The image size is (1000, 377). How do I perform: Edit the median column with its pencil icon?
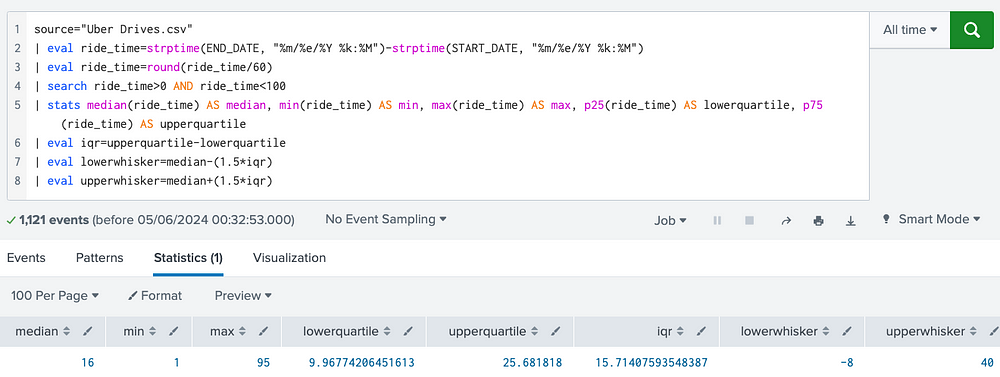pyautogui.click(x=88, y=331)
